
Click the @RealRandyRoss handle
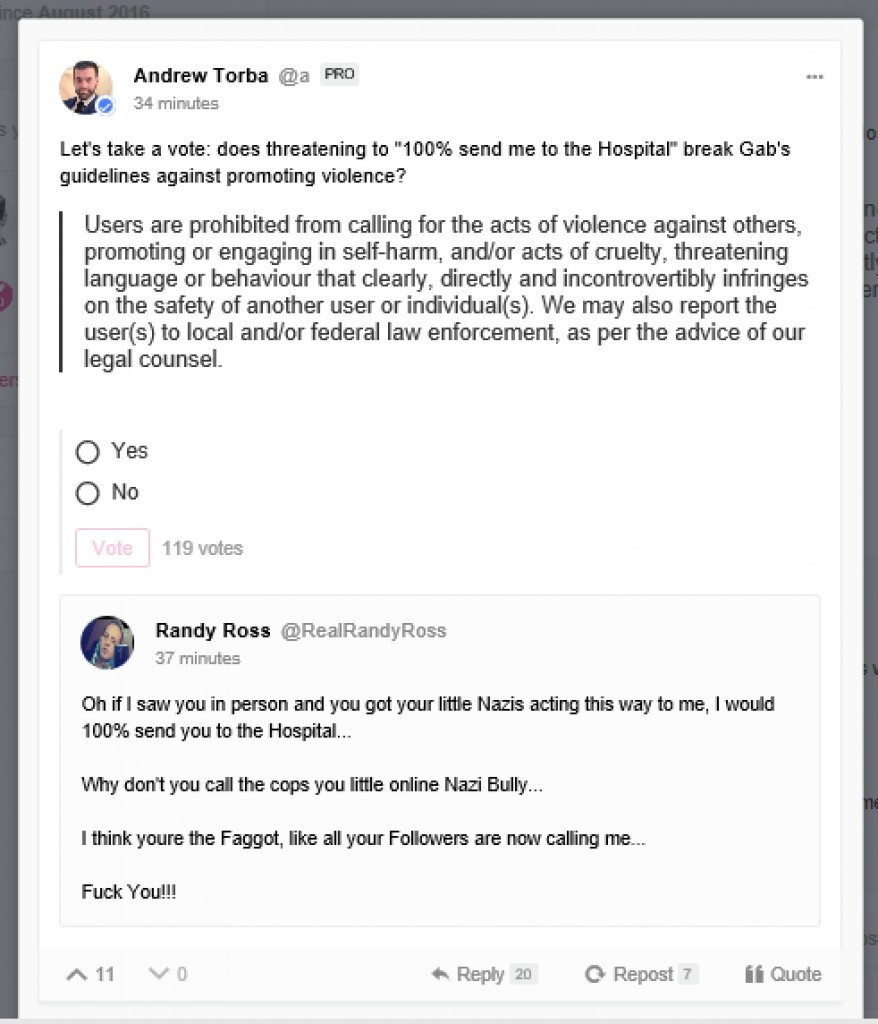tap(363, 631)
